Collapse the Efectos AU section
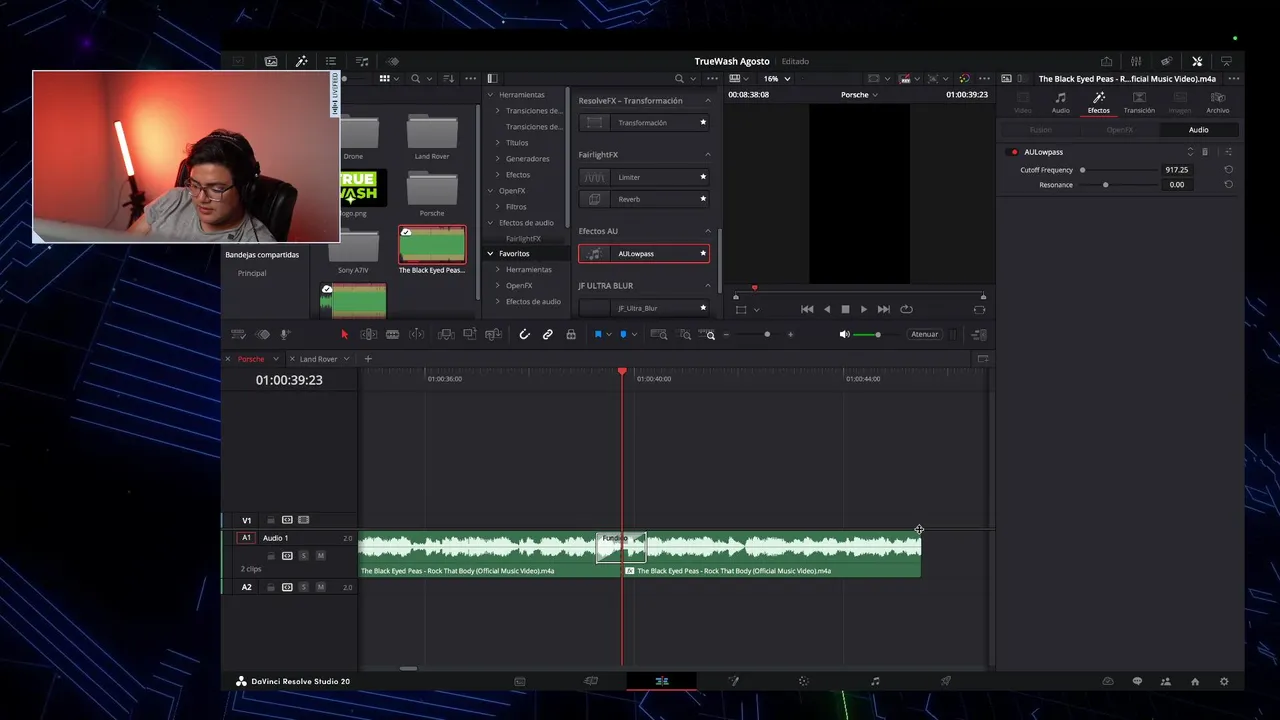This screenshot has height=720, width=1280. point(708,231)
